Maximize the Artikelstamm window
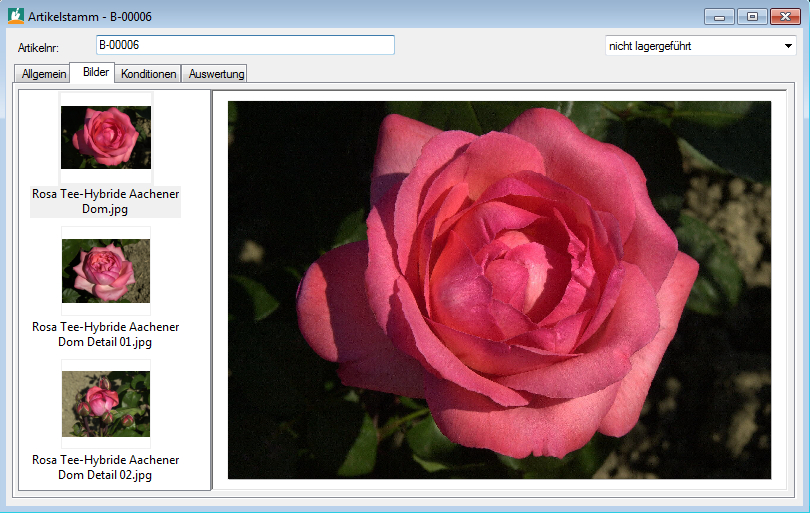 pyautogui.click(x=752, y=17)
